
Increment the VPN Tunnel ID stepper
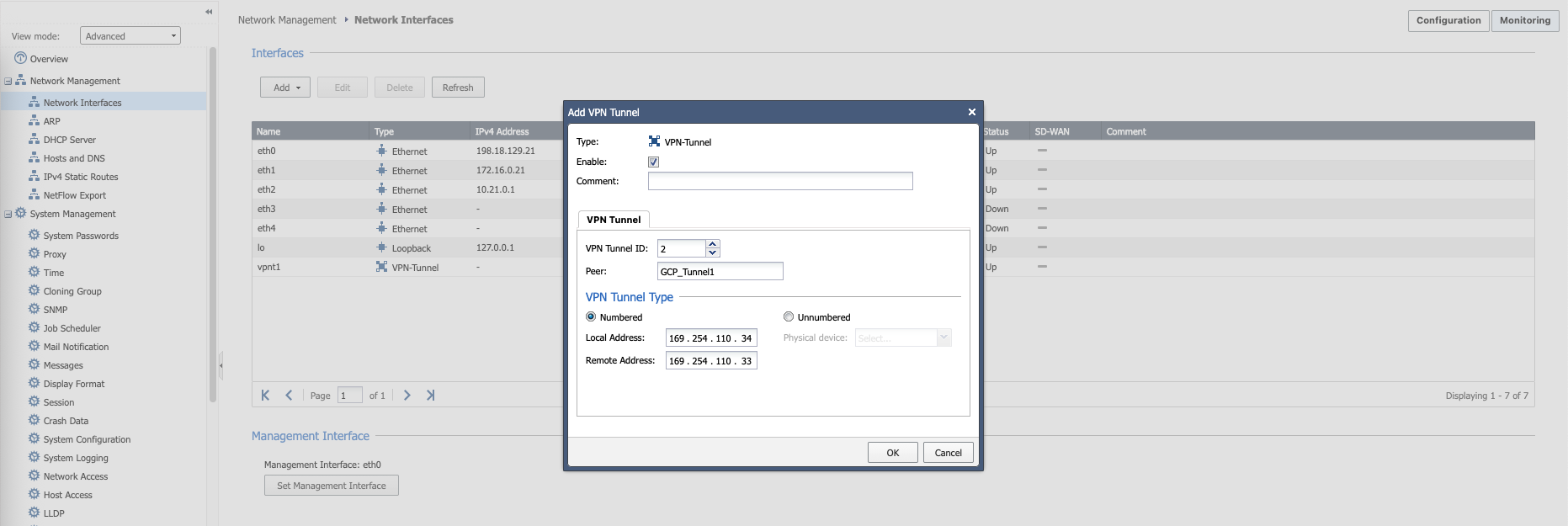pos(713,244)
